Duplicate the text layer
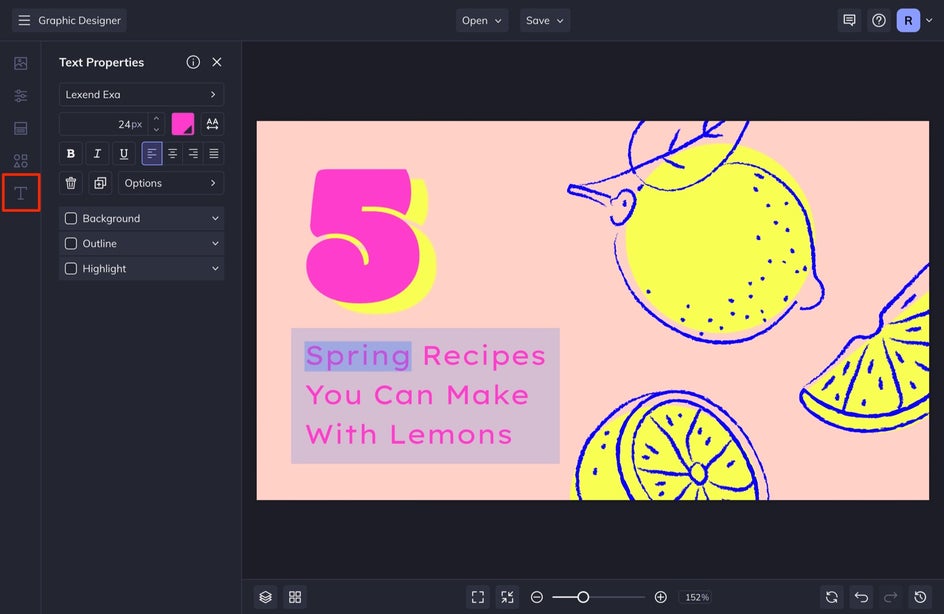The image size is (944, 614). [100, 183]
